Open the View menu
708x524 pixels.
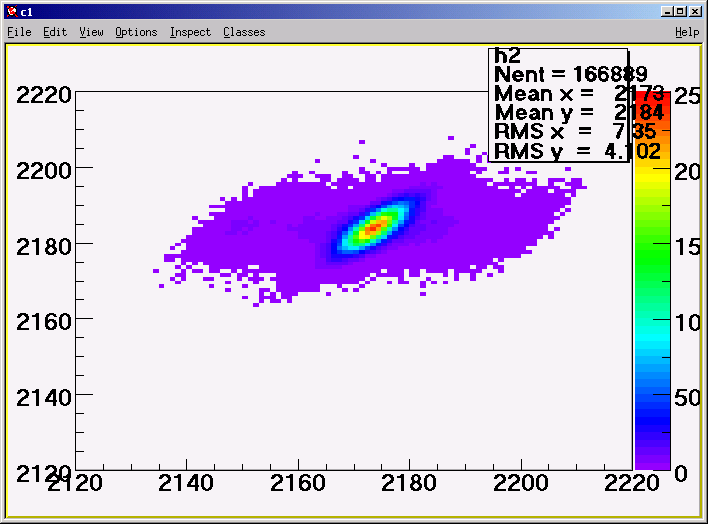coord(91,32)
